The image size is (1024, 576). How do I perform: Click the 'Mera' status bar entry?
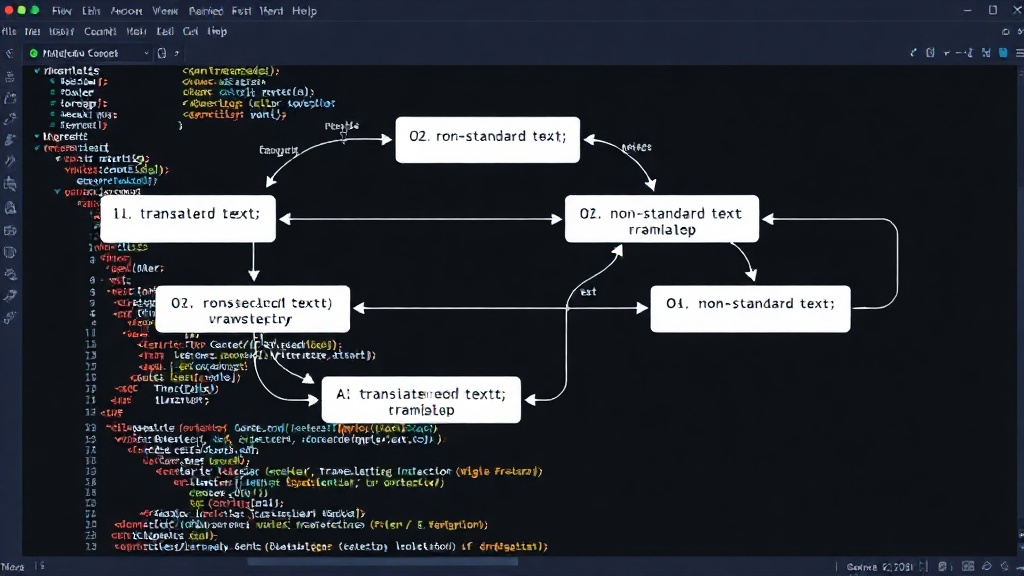(12, 567)
